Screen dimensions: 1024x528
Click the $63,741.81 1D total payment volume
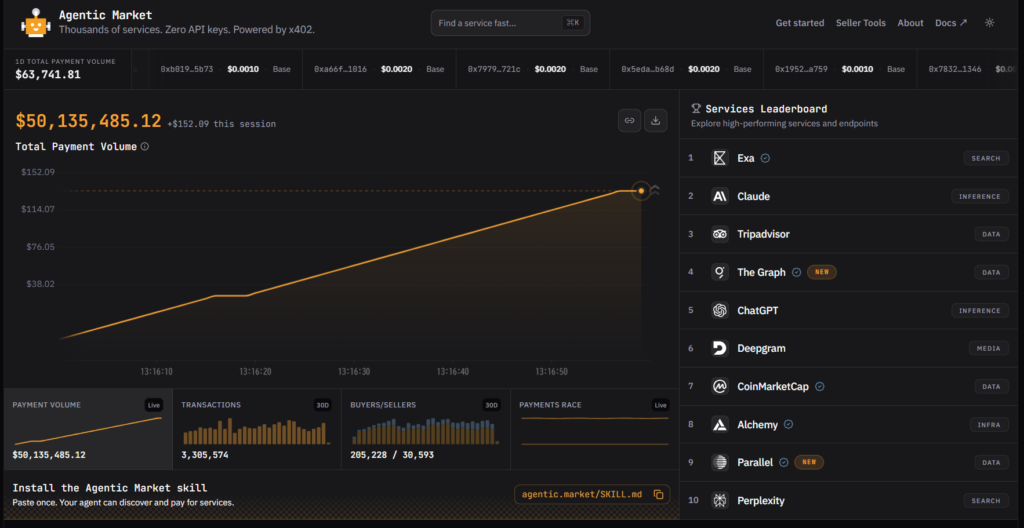tap(48, 74)
